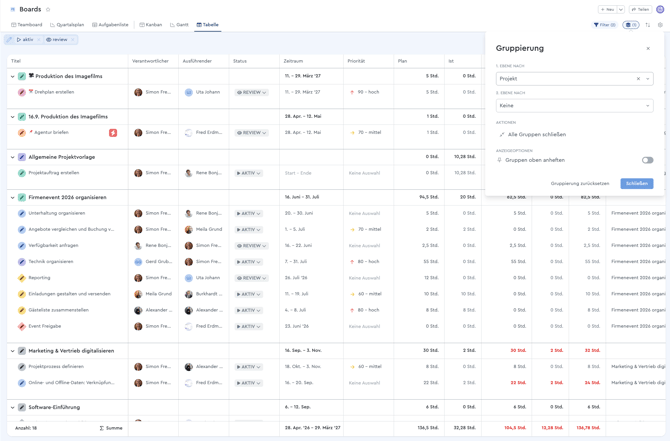
Task: Clear the Projekt selection with the x
Action: pyautogui.click(x=638, y=79)
